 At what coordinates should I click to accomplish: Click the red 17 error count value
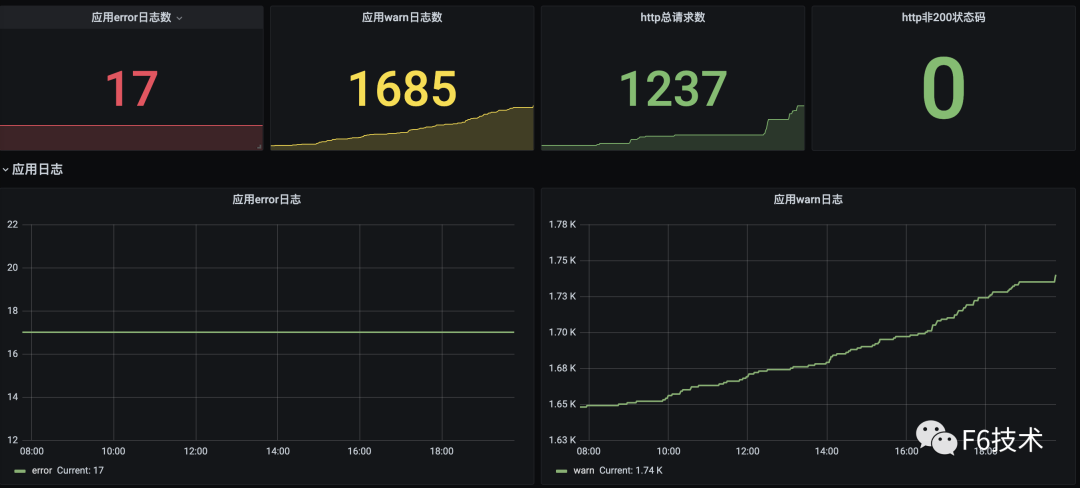(131, 89)
